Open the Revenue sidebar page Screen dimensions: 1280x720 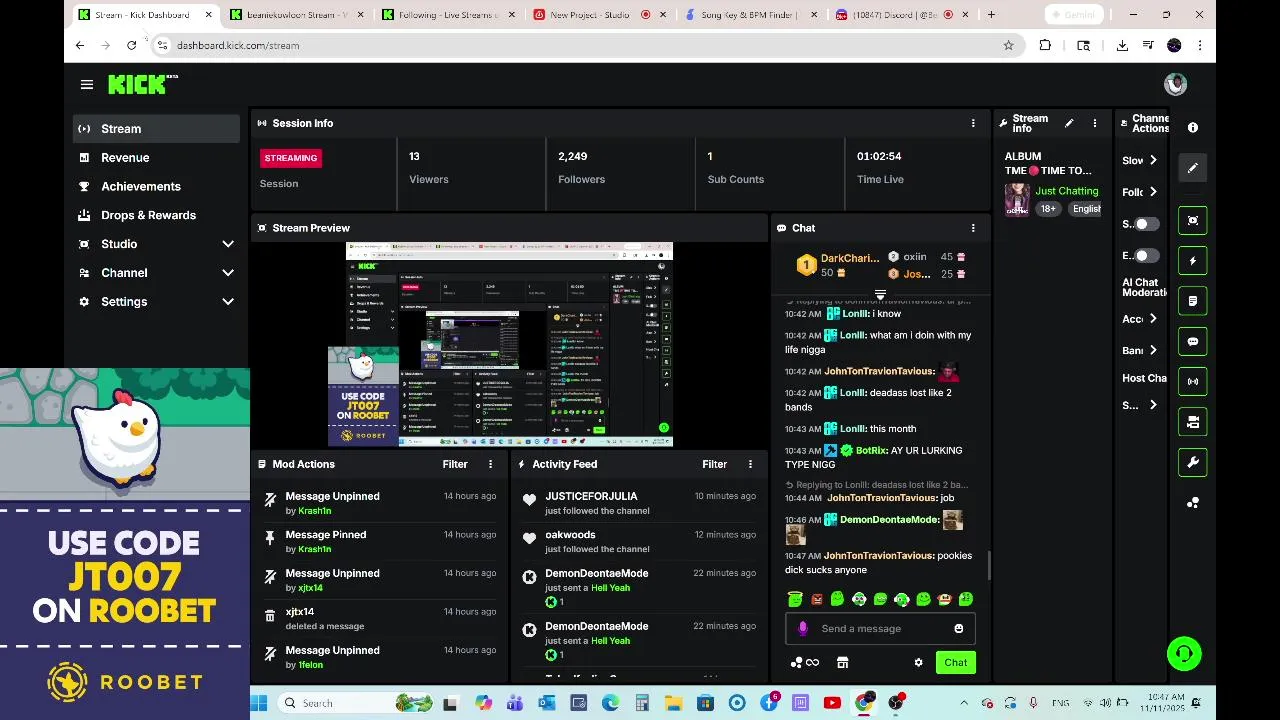(156, 158)
